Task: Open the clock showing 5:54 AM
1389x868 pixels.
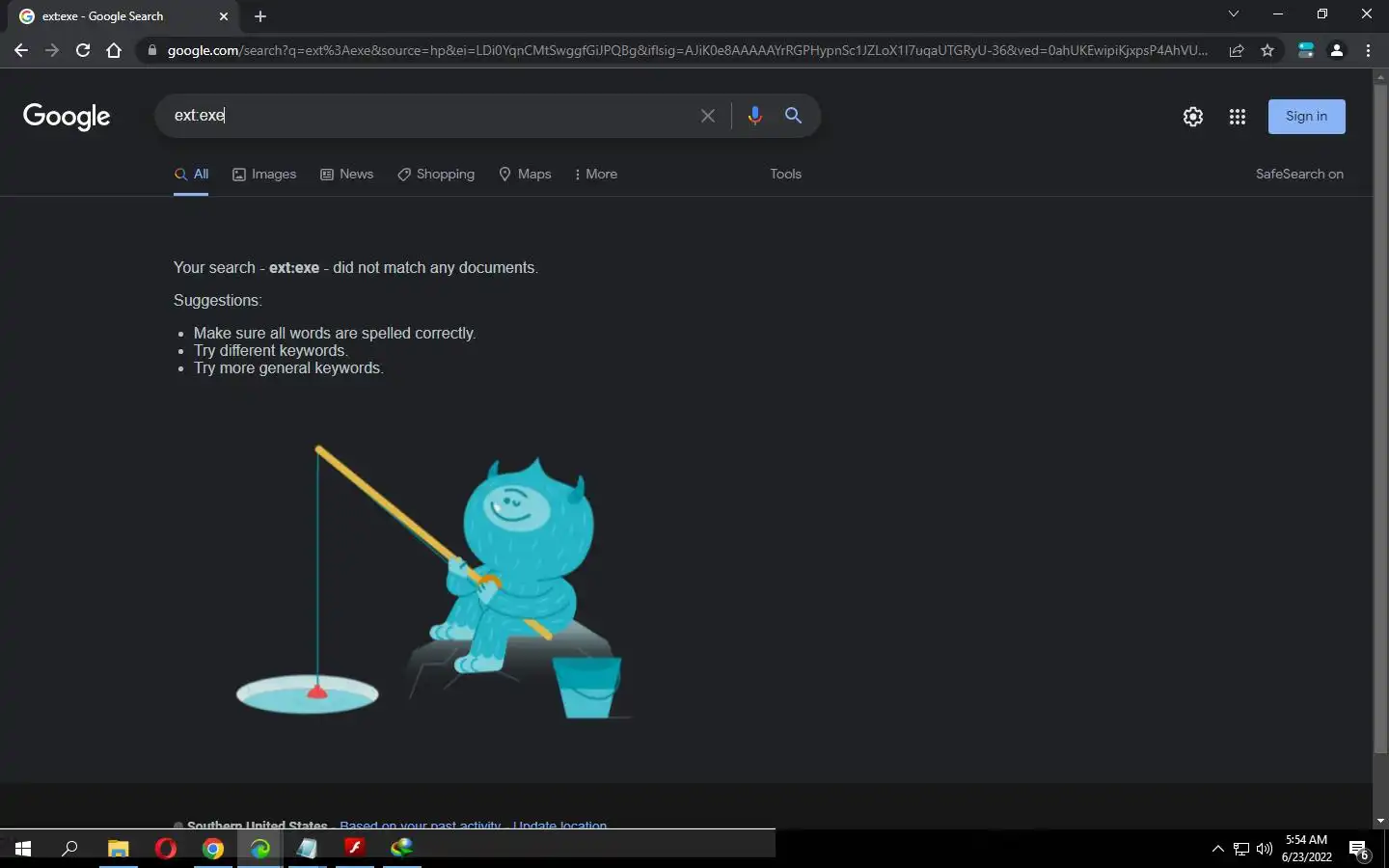Action: [1307, 849]
